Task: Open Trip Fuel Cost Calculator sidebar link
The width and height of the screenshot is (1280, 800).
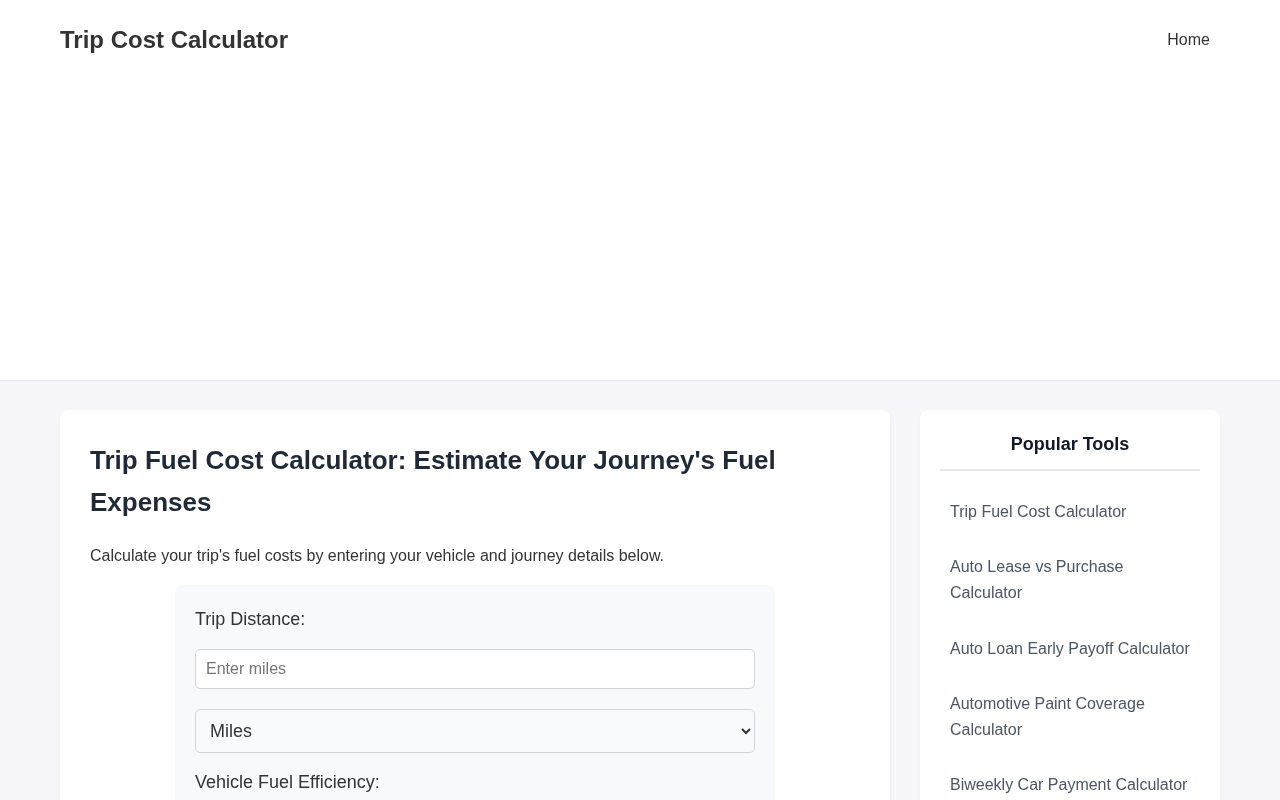Action: 1038,512
